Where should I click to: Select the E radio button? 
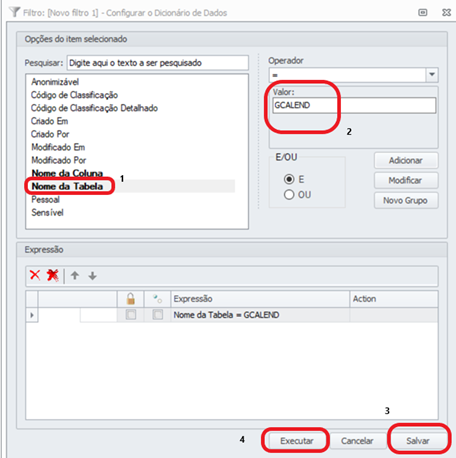pos(289,179)
